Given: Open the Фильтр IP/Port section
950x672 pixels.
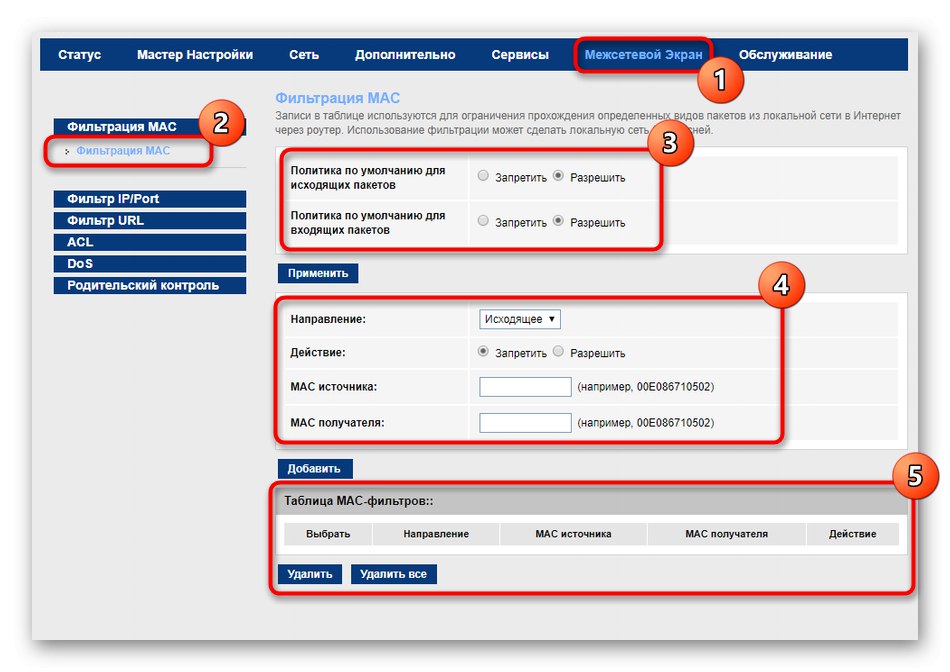Looking at the screenshot, I should (x=150, y=199).
